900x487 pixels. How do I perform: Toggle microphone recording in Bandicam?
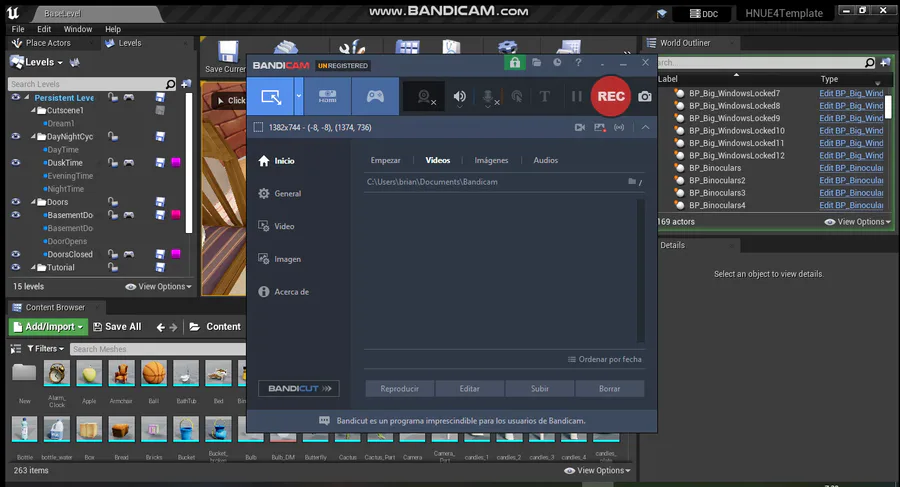tap(488, 96)
